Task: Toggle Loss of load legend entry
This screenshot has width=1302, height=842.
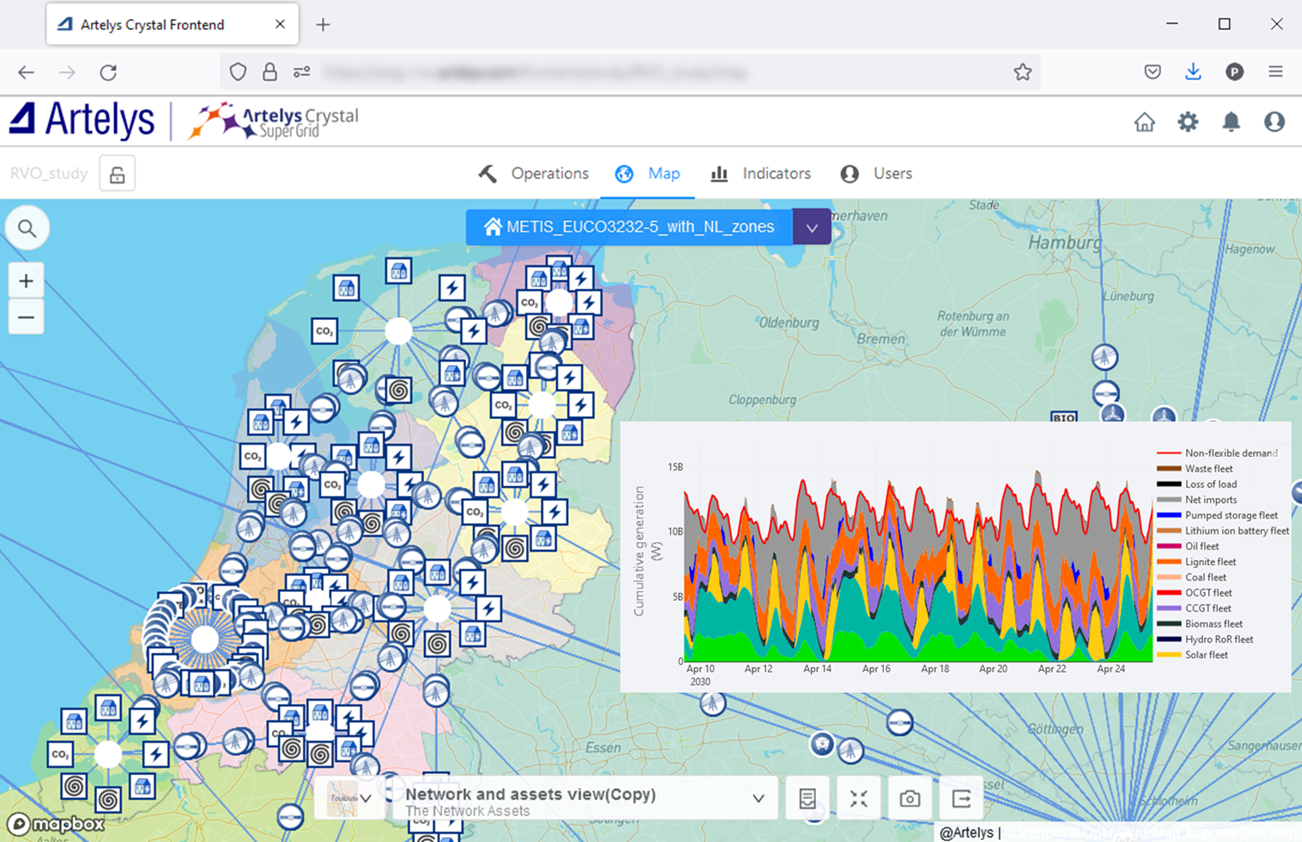Action: point(1198,484)
